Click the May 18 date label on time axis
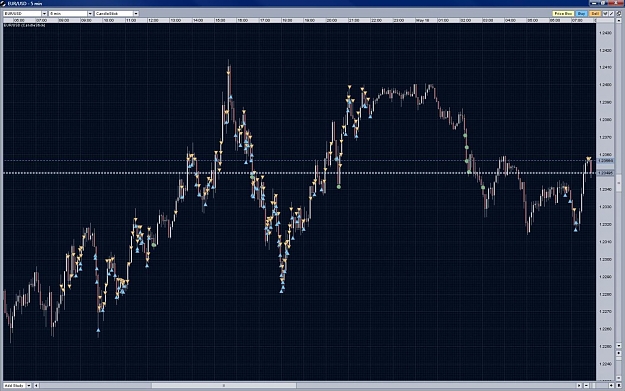Viewport: 625px width, 391px height. 423,20
